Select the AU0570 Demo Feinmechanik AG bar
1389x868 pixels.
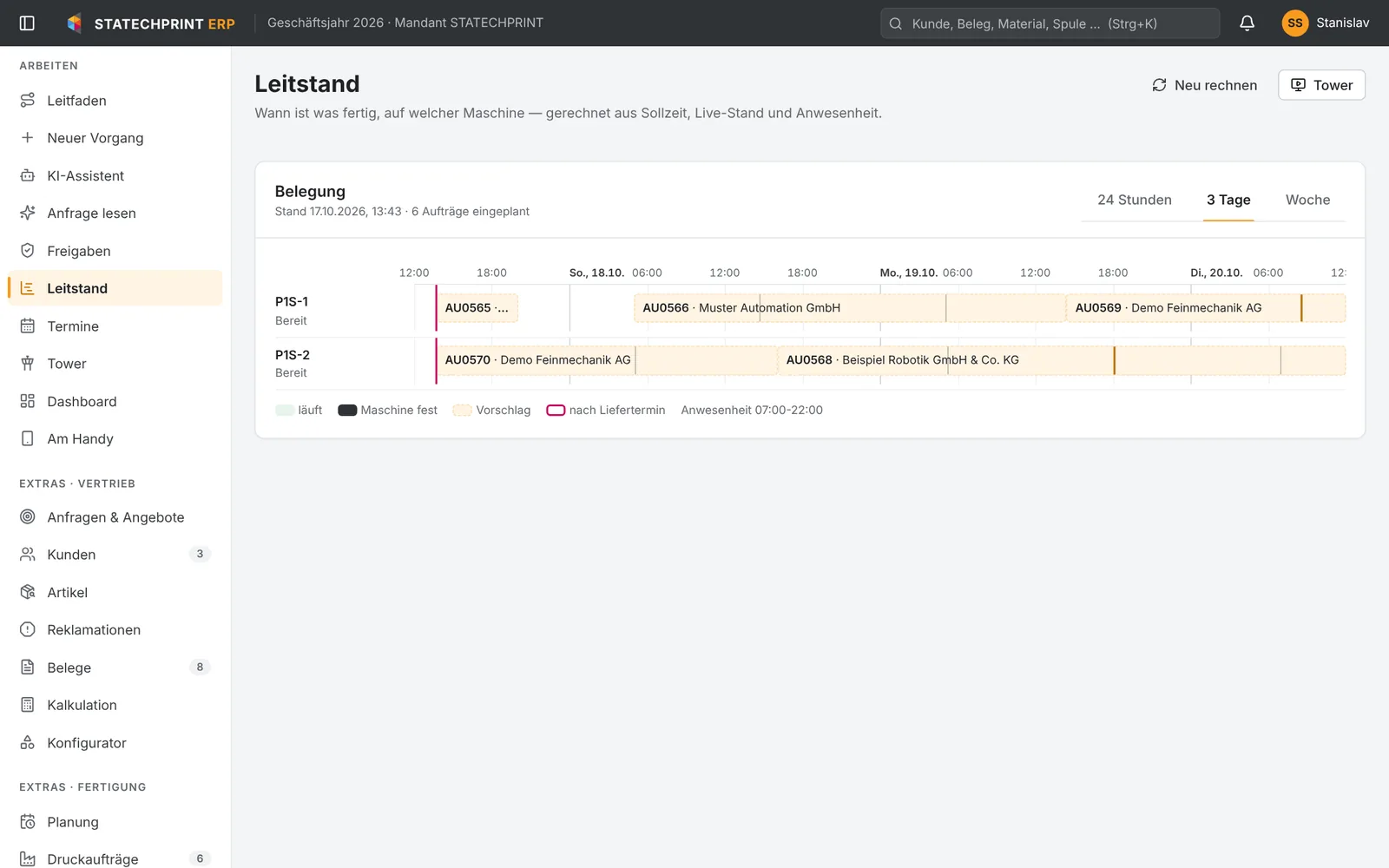point(607,360)
